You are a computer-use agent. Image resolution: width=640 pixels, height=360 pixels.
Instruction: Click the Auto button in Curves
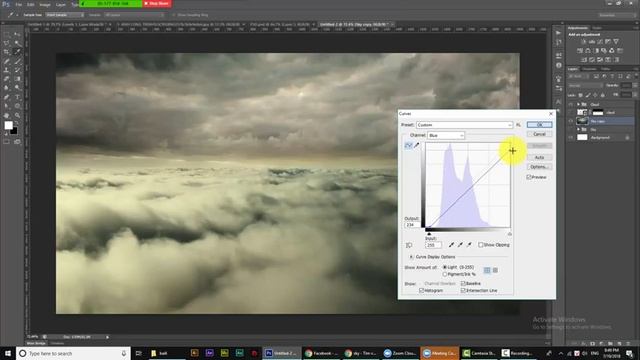[x=539, y=157]
